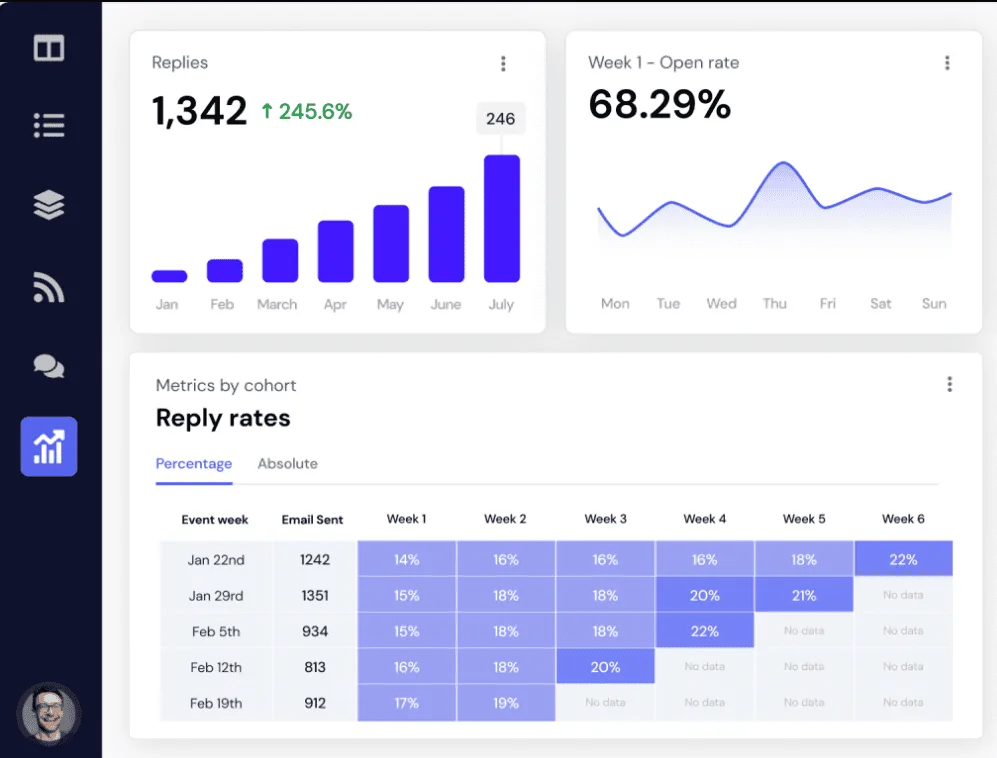Click the 22% cell for Jan 22nd Week 6
The height and width of the screenshot is (758, 997).
903,559
